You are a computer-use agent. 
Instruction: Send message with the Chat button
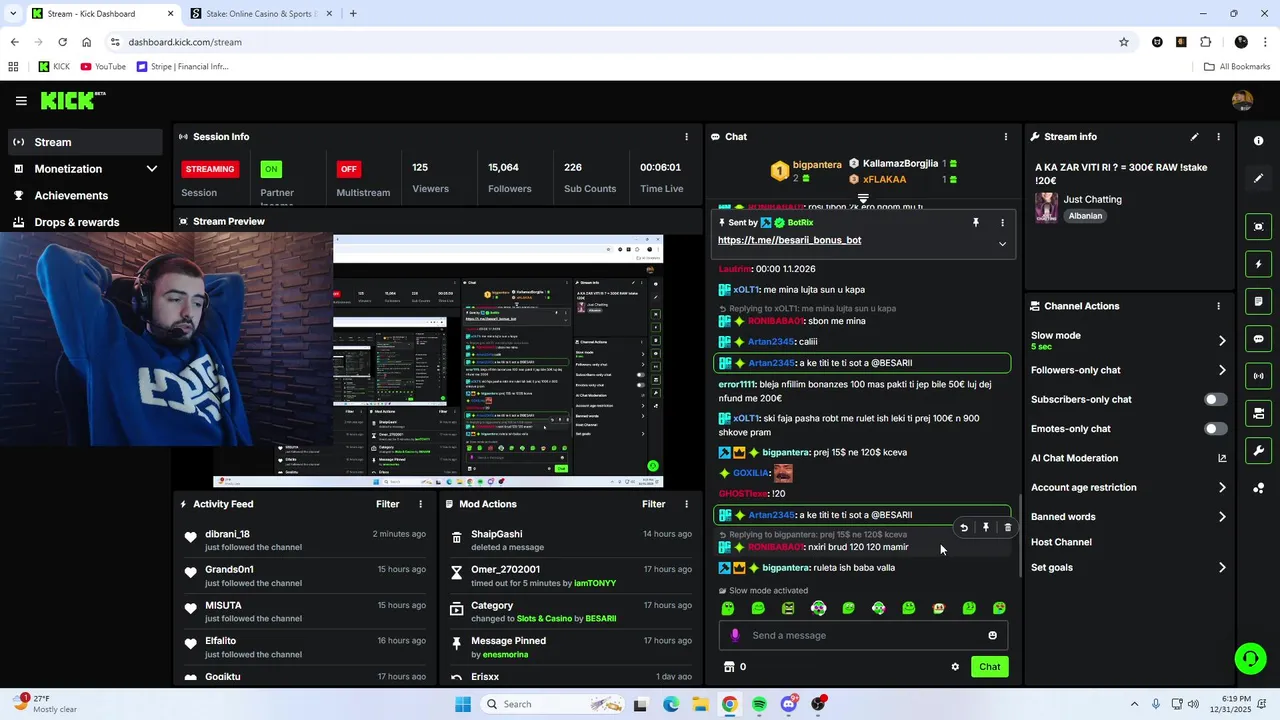click(x=989, y=667)
